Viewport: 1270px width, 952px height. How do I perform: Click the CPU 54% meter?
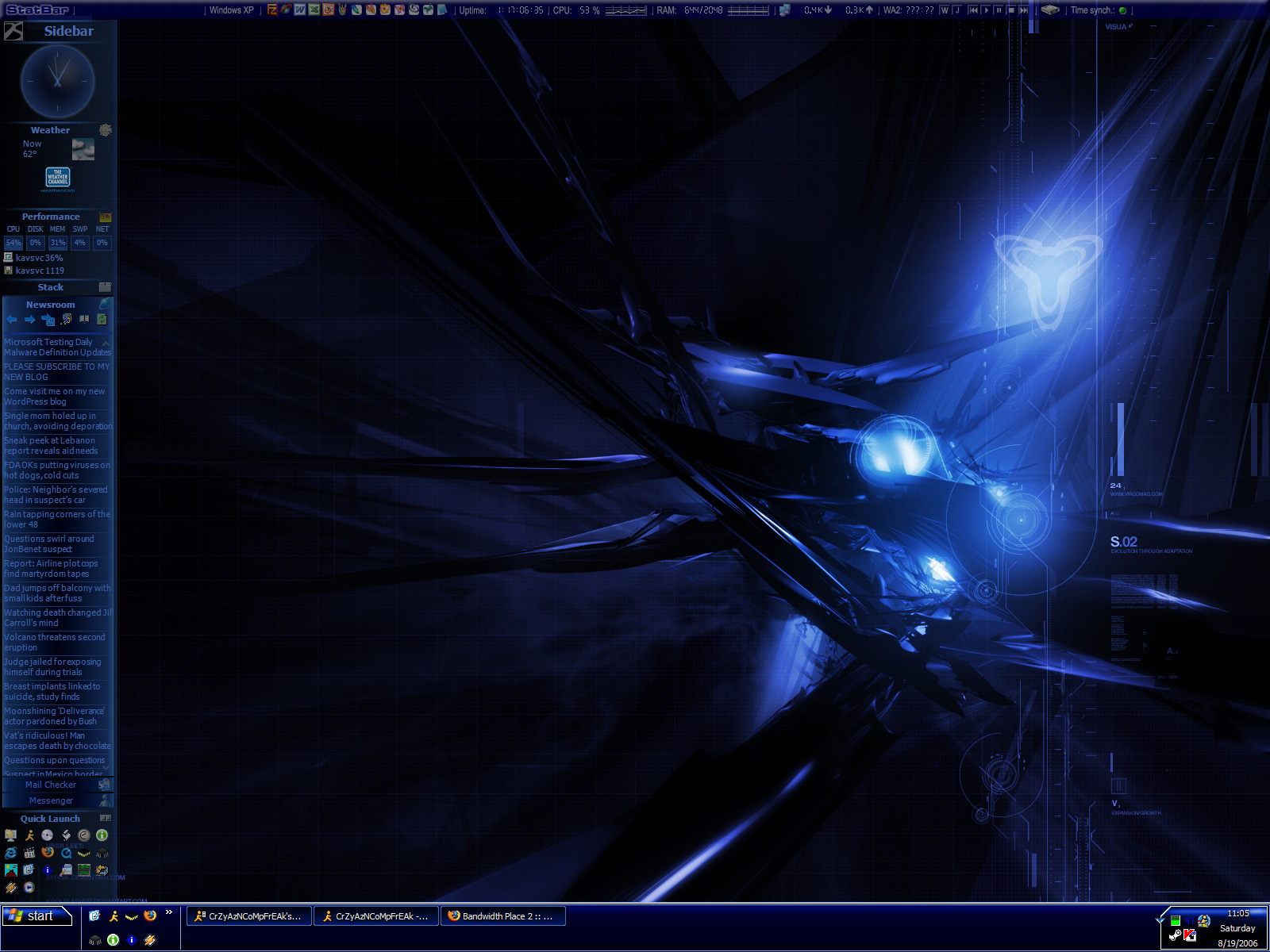click(x=13, y=243)
